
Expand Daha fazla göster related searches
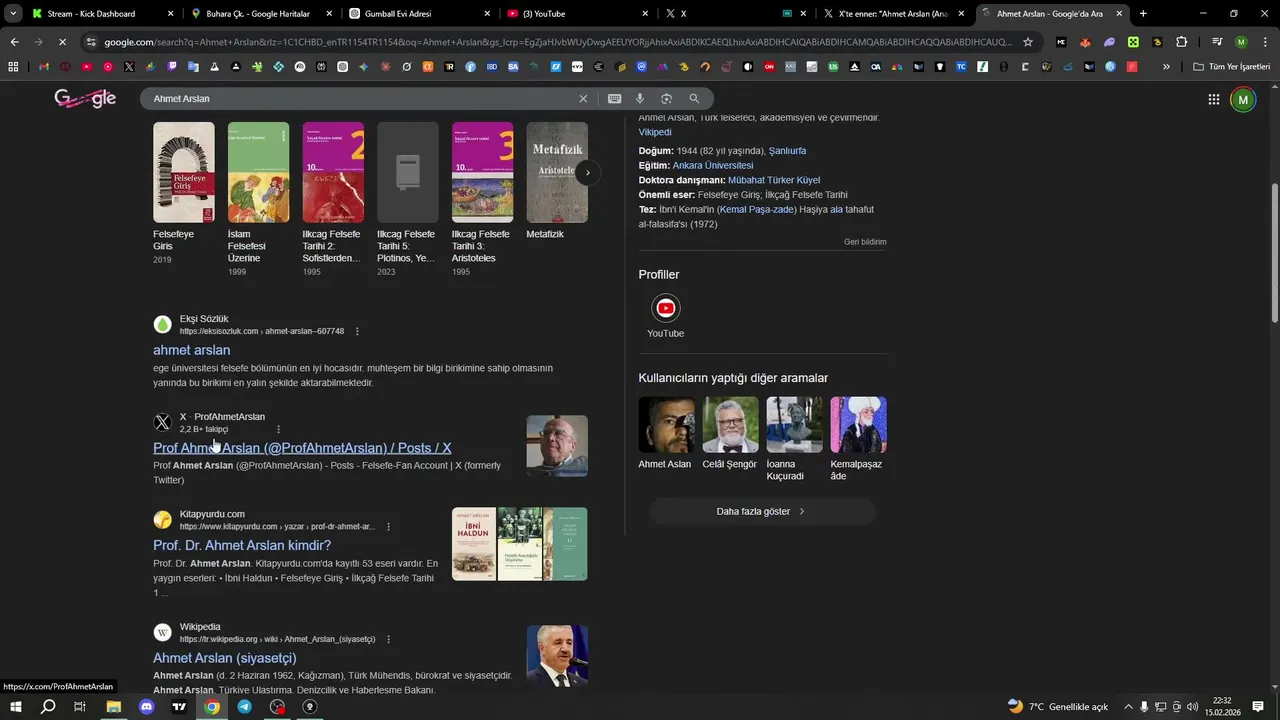coord(762,511)
